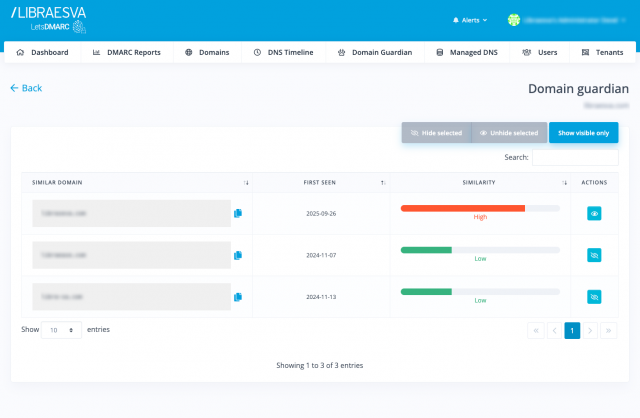Unhide the domain seen 2024-11-13
Viewport: 640px width, 418px height.
coord(594,297)
